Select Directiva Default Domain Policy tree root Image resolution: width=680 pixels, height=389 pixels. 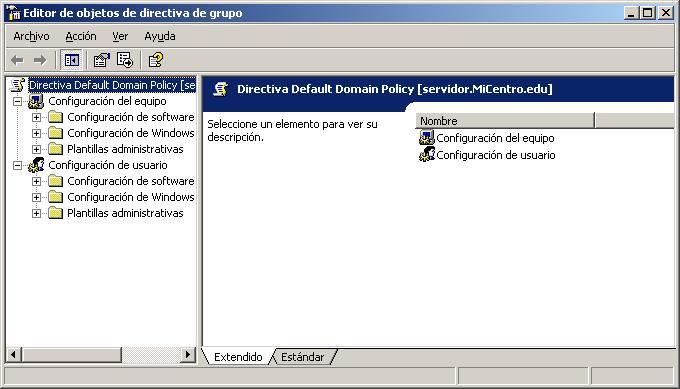112,85
